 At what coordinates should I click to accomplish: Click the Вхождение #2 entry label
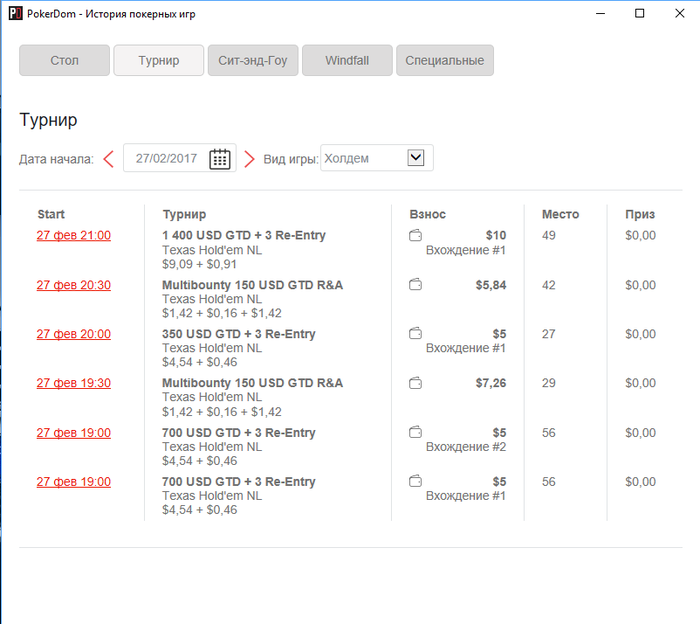coord(466,447)
